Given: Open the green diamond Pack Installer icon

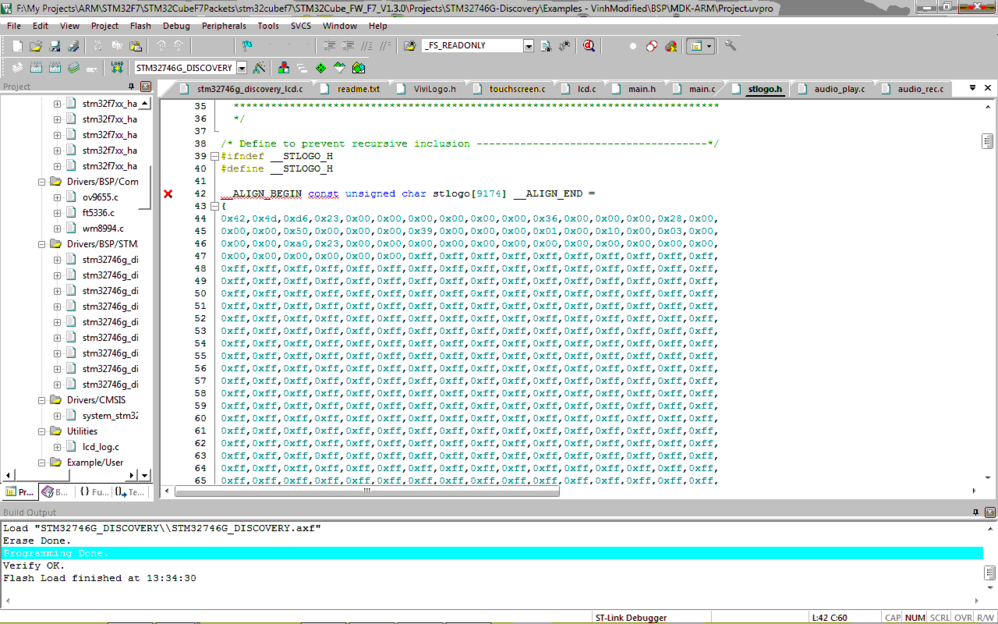Looking at the screenshot, I should pos(321,67).
